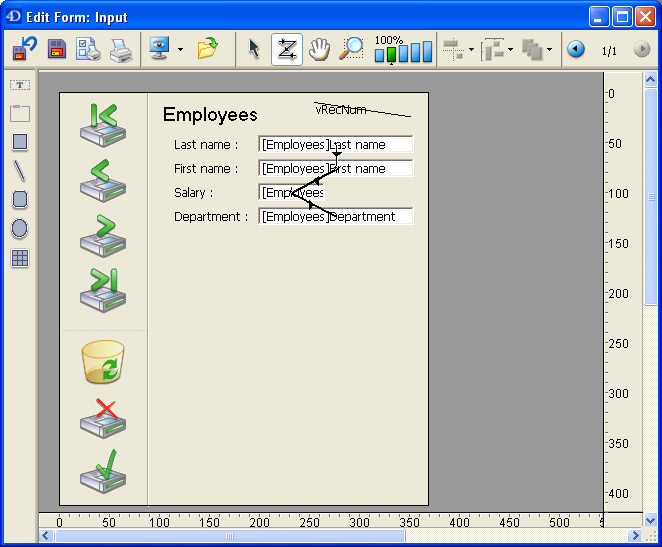662x547 pixels.
Task: Select the hand move tool
Action: (319, 49)
